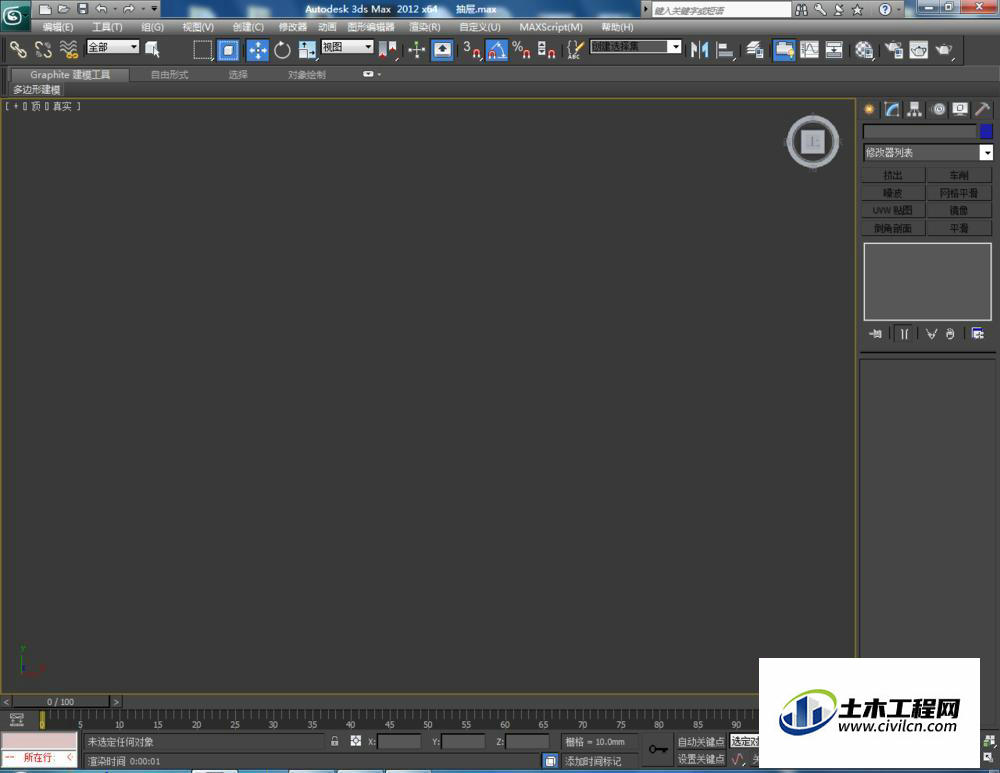The width and height of the screenshot is (1000, 773).
Task: Switch to the 对象绘制 ribbon tab
Action: (307, 75)
